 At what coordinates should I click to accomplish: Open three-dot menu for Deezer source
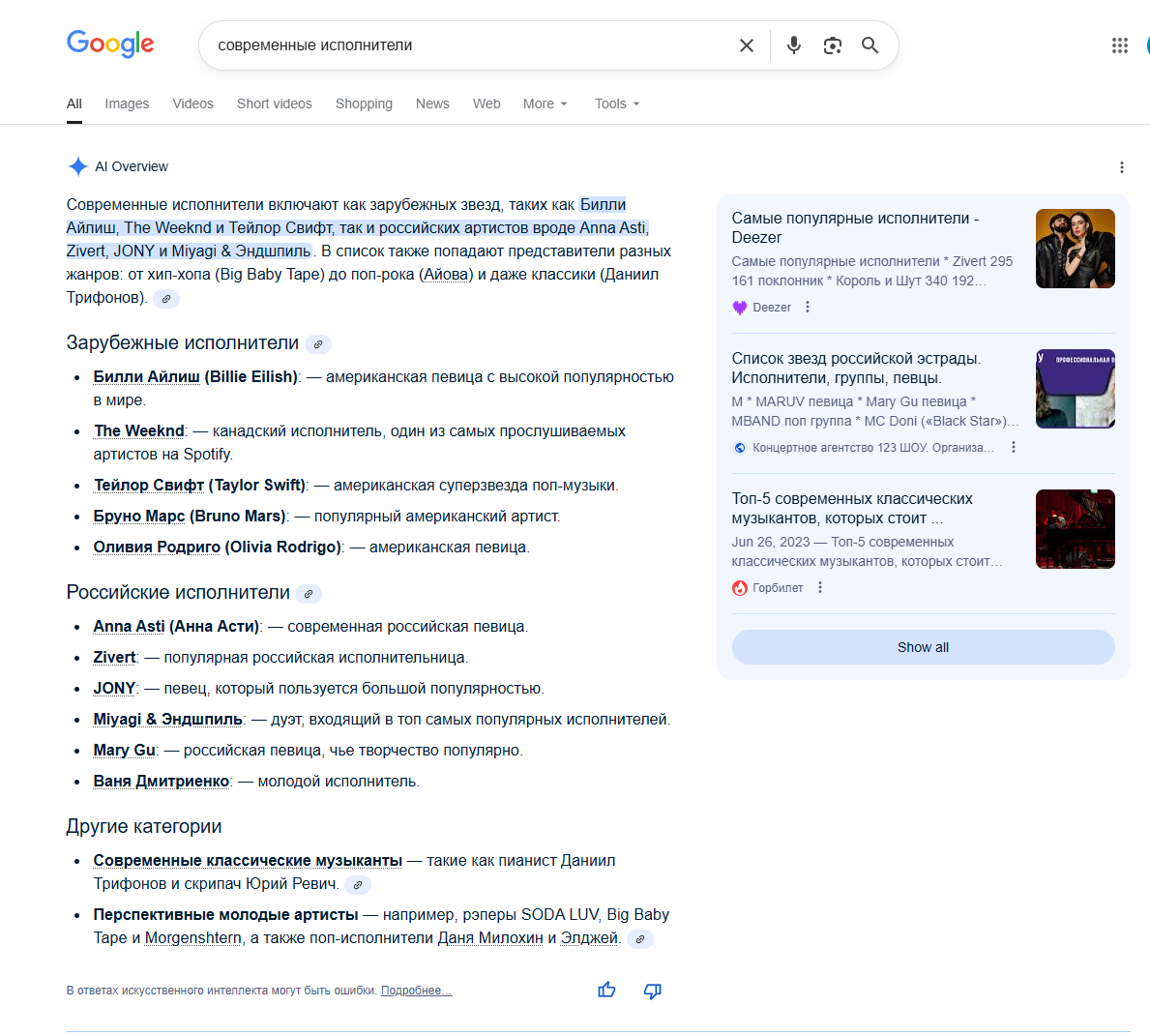coord(808,307)
